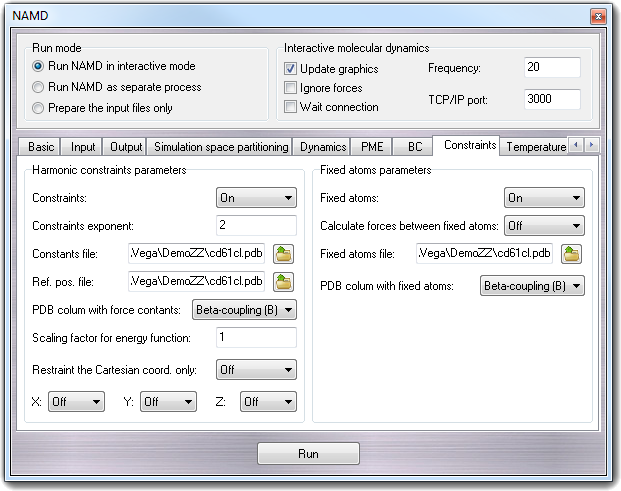Open the Constraints On/Off dropdown

tap(256, 198)
